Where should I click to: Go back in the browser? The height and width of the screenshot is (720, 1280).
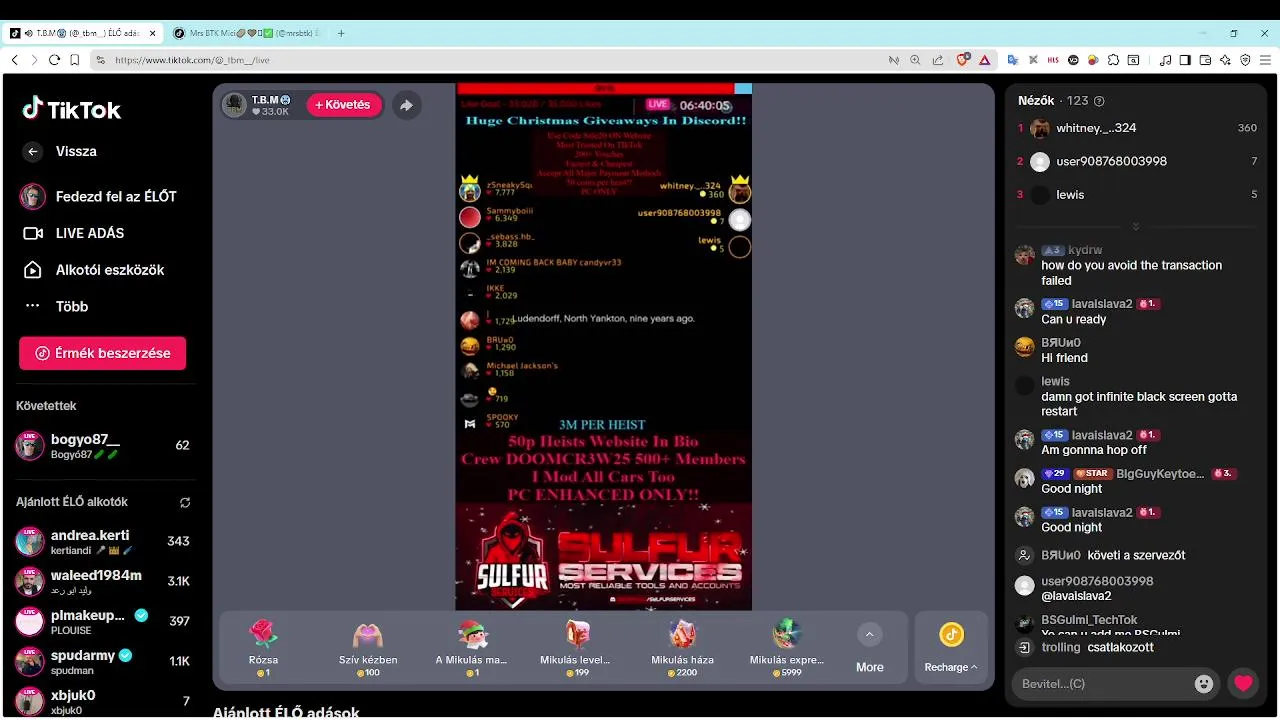(x=14, y=60)
